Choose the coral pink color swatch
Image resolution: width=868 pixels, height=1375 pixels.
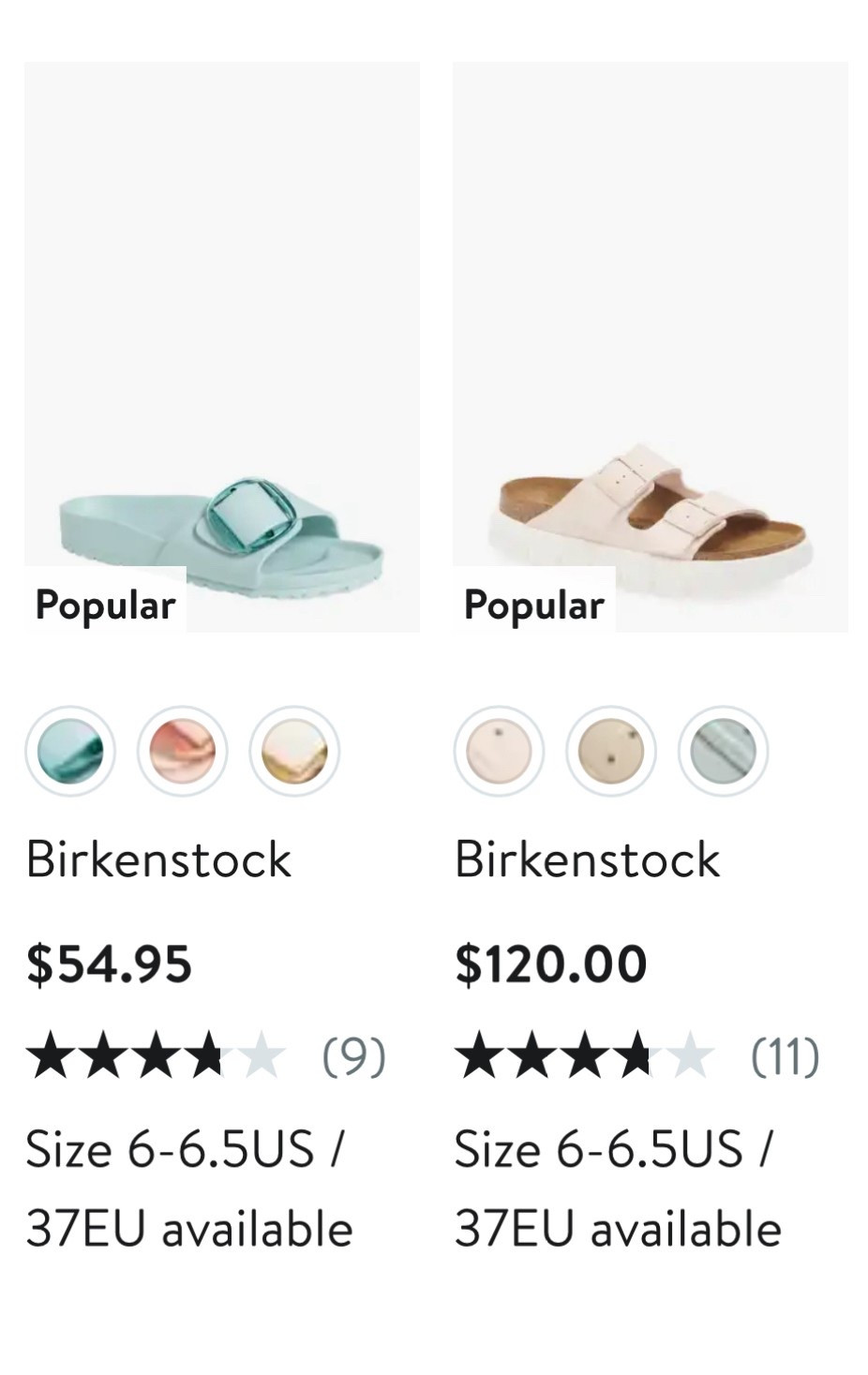(x=182, y=751)
